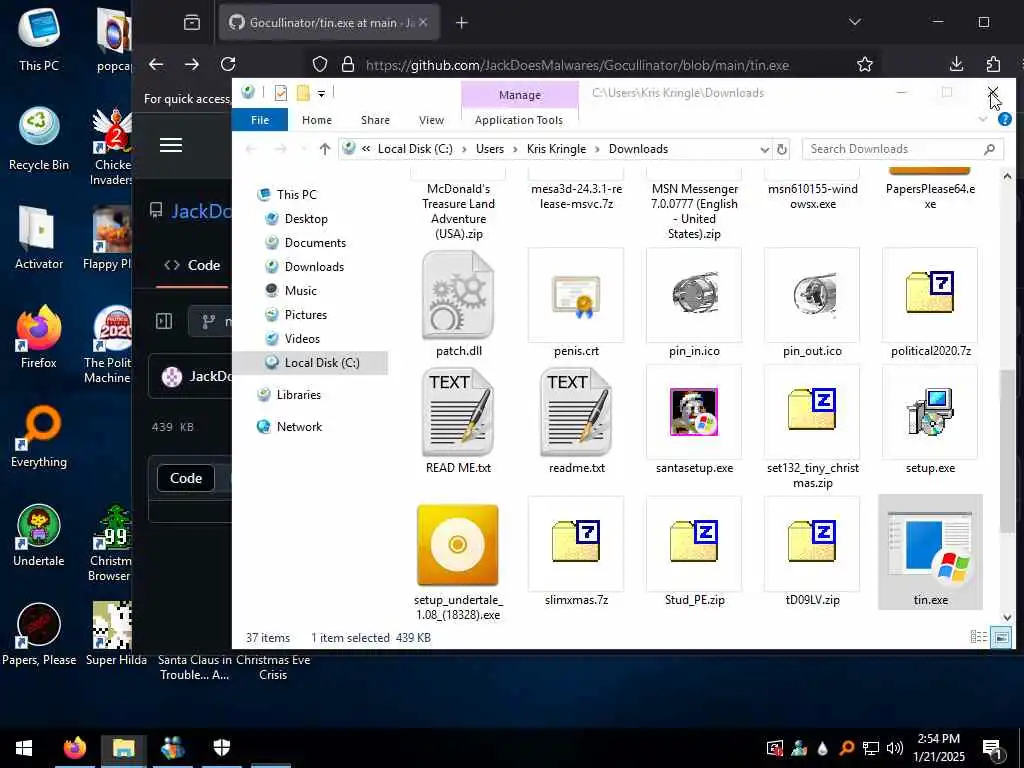Expand the hidden breadcrumb path chevrons

tap(366, 149)
